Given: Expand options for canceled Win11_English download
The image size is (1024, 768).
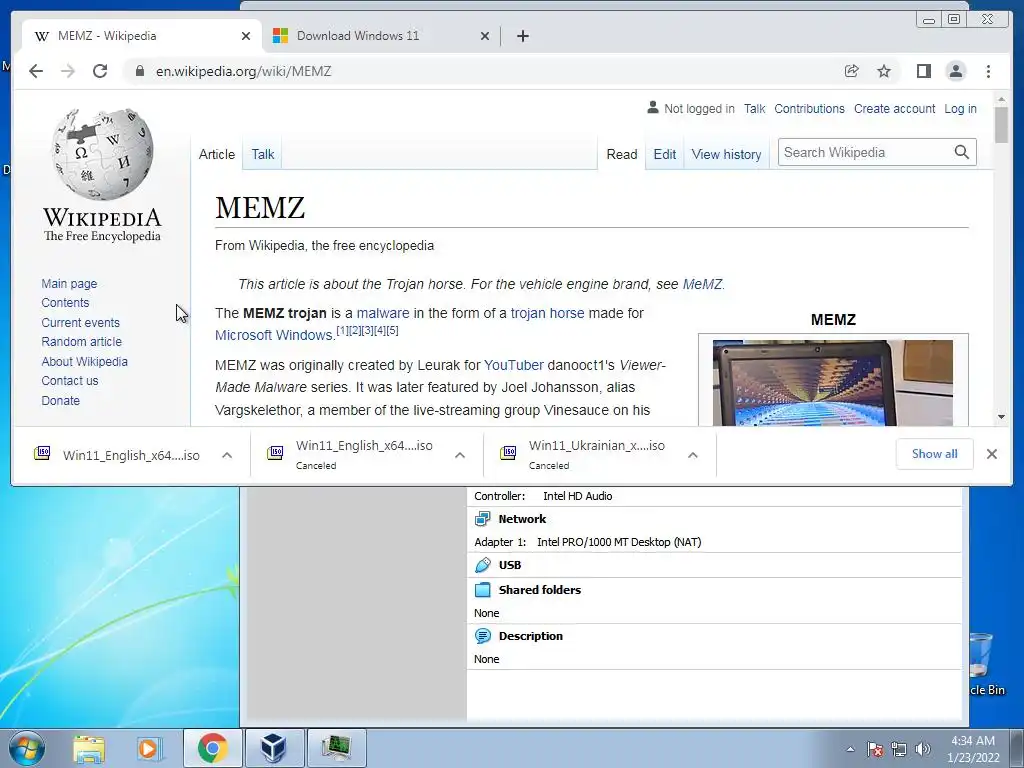Looking at the screenshot, I should pos(460,455).
